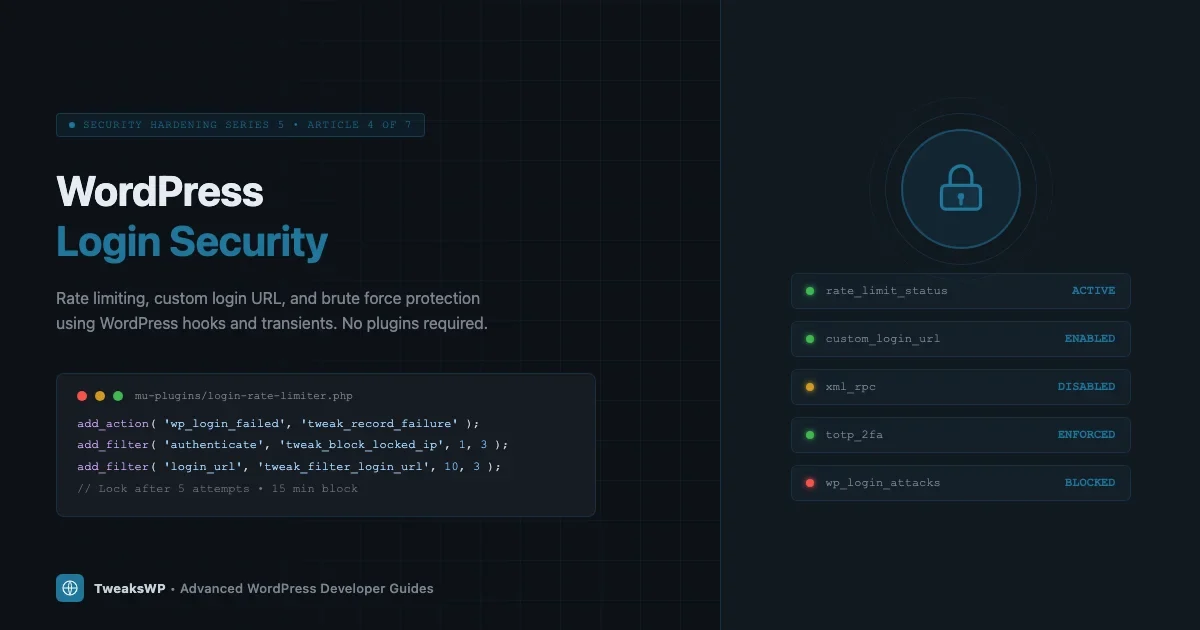Click the WordPress heading text
This screenshot has height=630, width=1200.
(160, 191)
